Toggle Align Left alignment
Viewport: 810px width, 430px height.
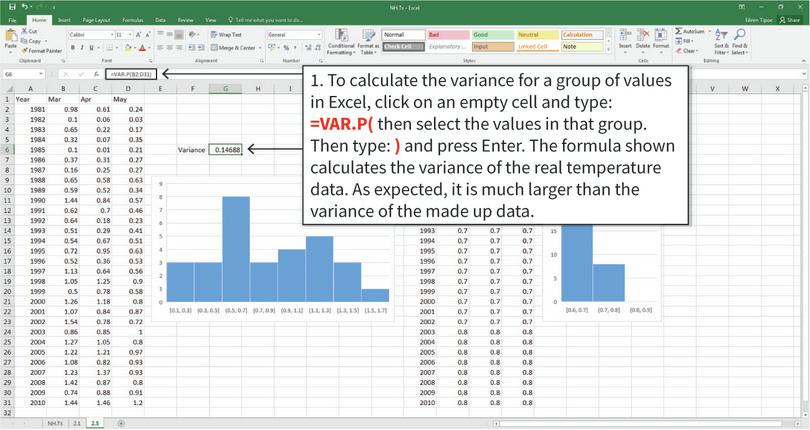[160, 48]
